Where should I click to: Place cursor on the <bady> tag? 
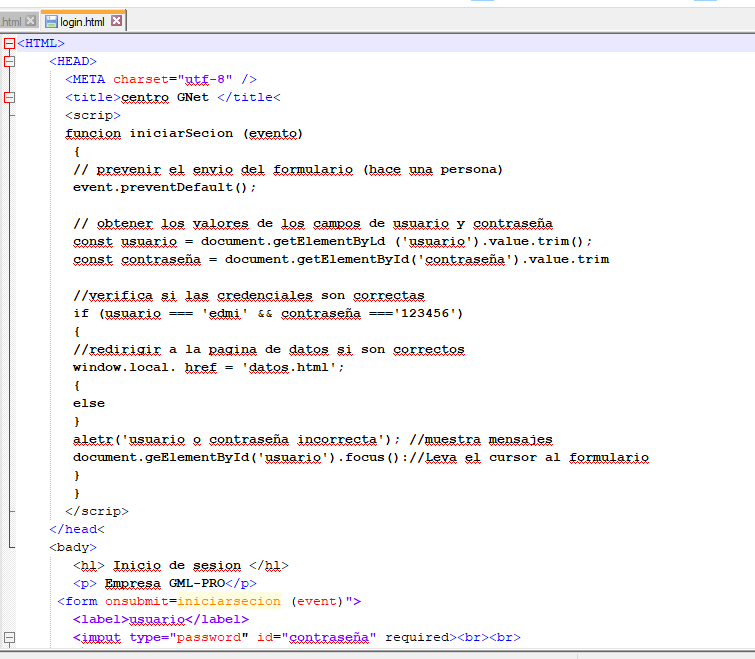point(73,547)
